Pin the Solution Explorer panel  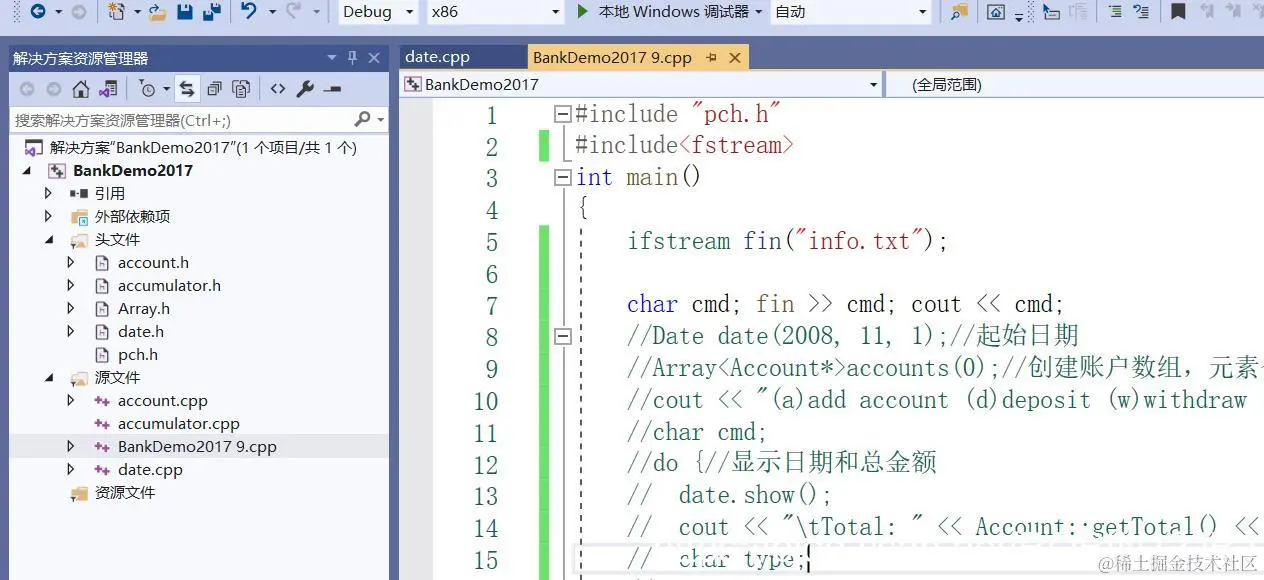352,58
